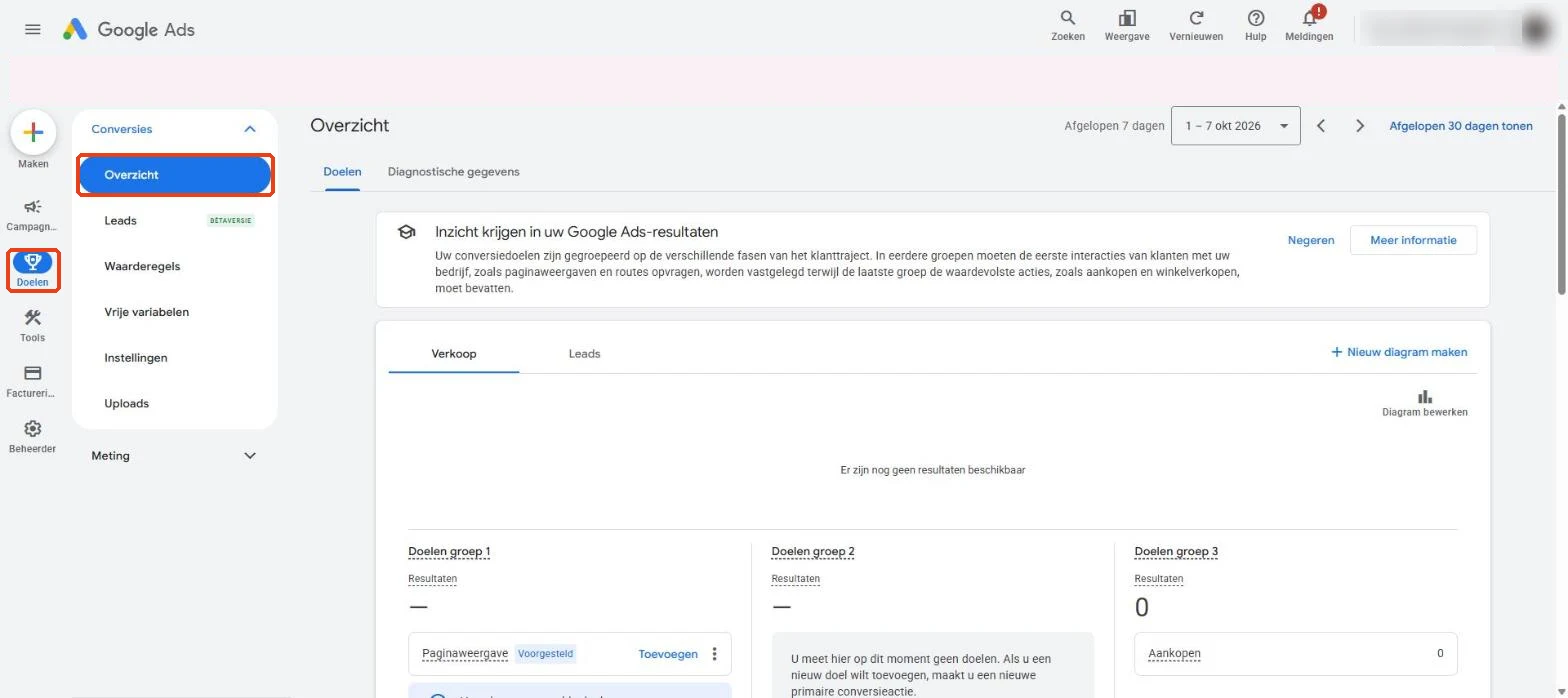Click Negeren on the insight card
This screenshot has height=698, width=1568.
(1310, 240)
